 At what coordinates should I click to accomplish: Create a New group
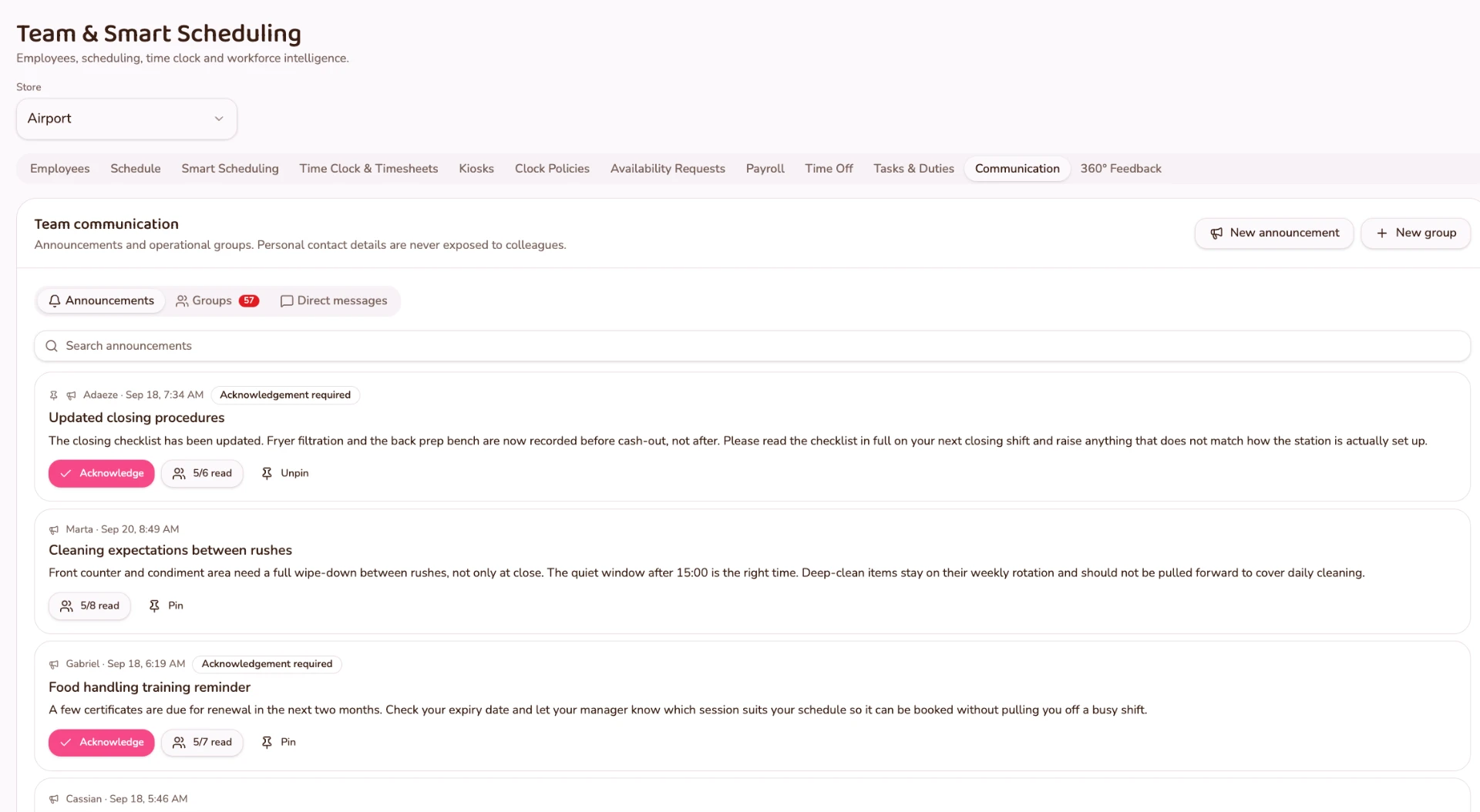pos(1416,233)
